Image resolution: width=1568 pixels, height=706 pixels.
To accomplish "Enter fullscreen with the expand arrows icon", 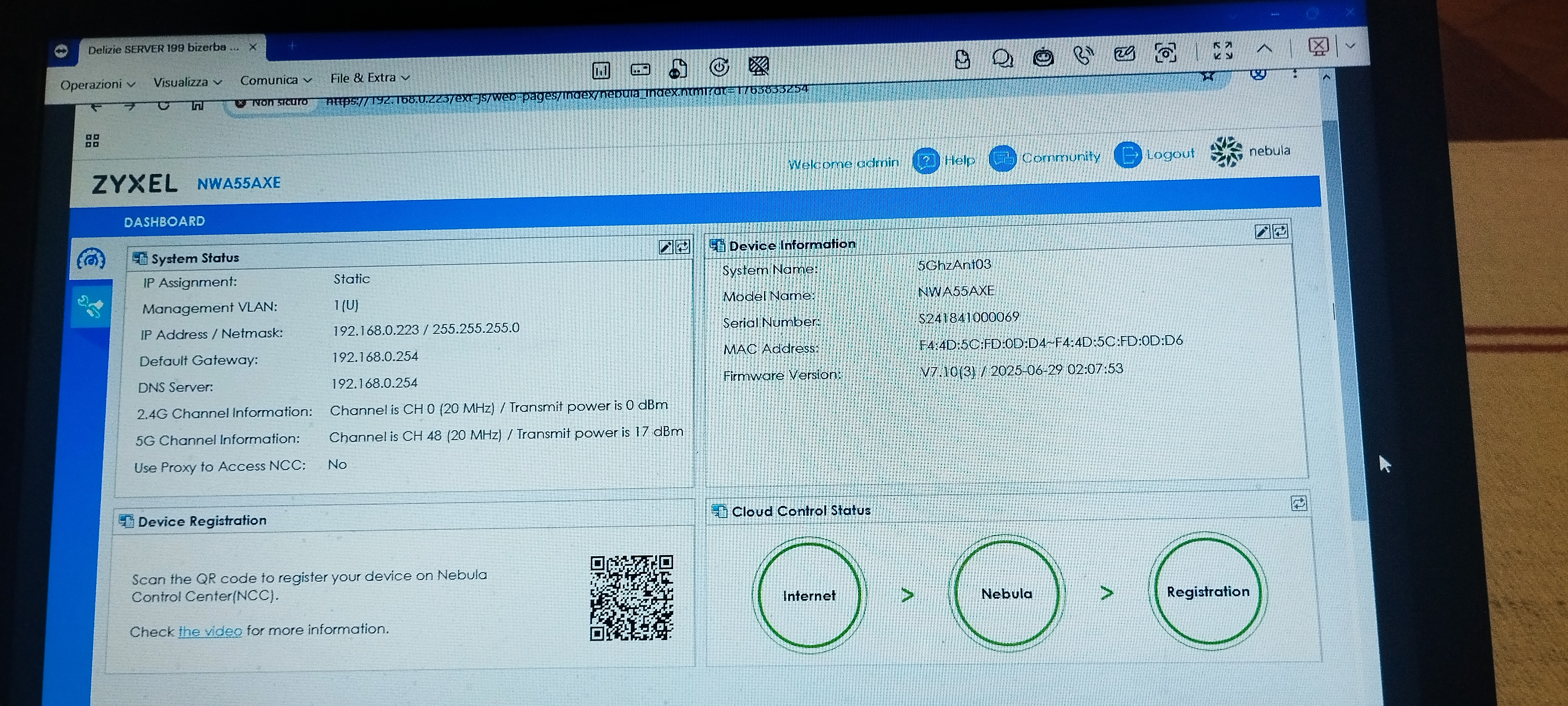I will [x=1222, y=51].
